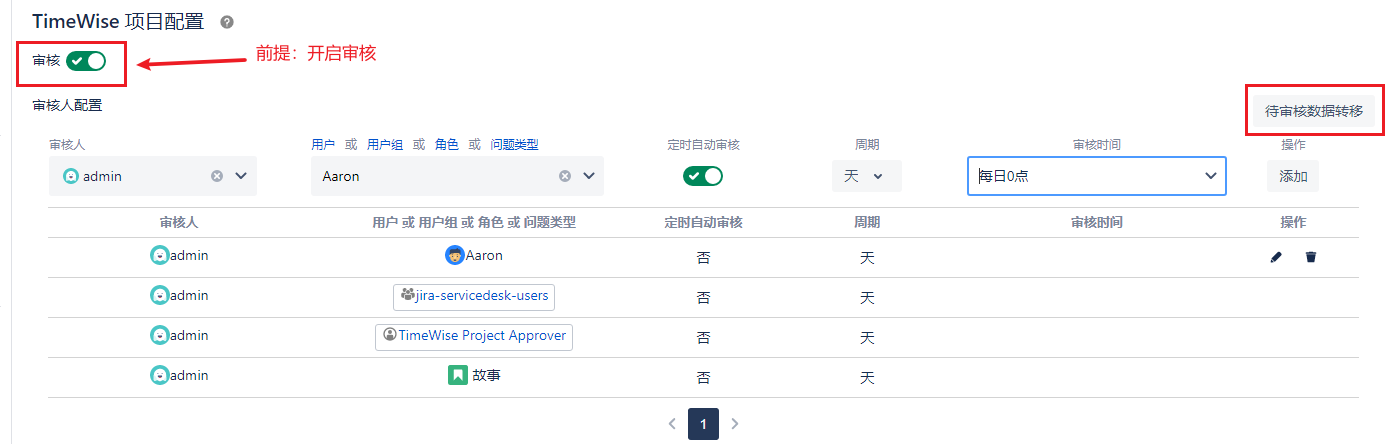Switch to the 用户组 option
Viewport: 1387px width, 444px height.
385,145
